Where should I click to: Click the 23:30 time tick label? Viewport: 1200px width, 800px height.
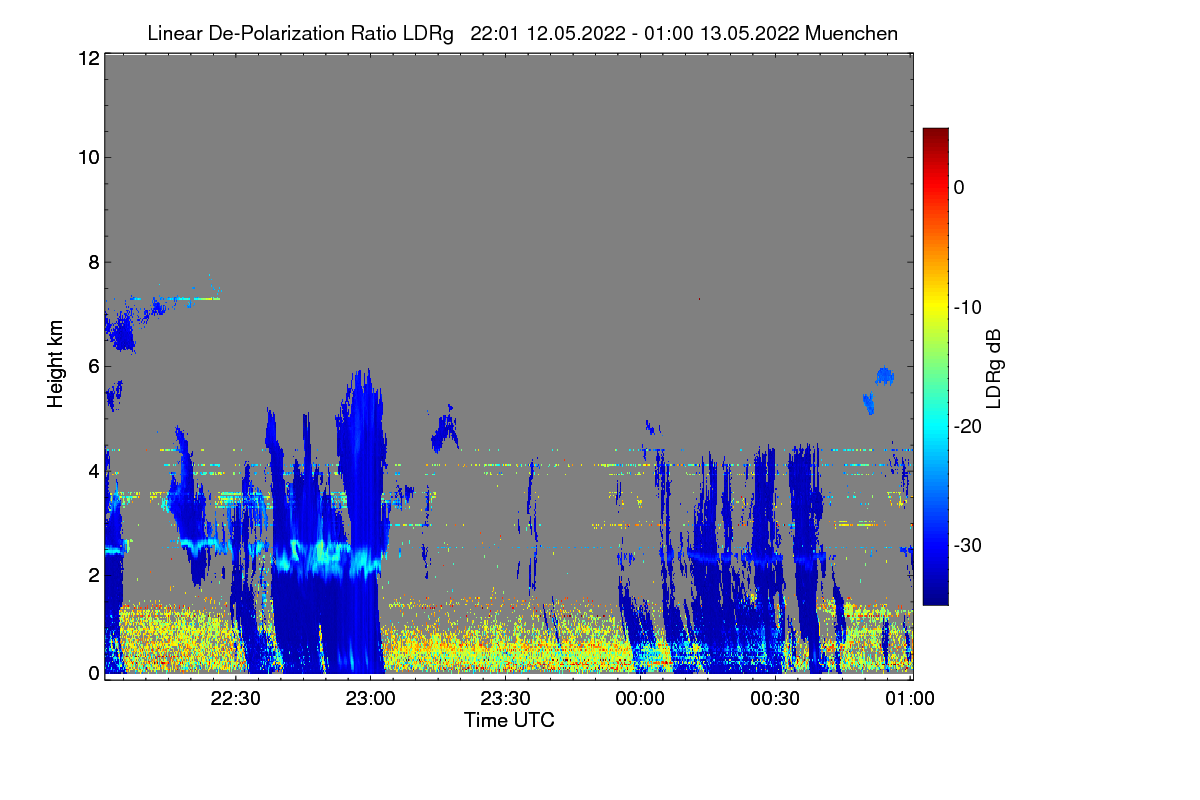[x=505, y=699]
